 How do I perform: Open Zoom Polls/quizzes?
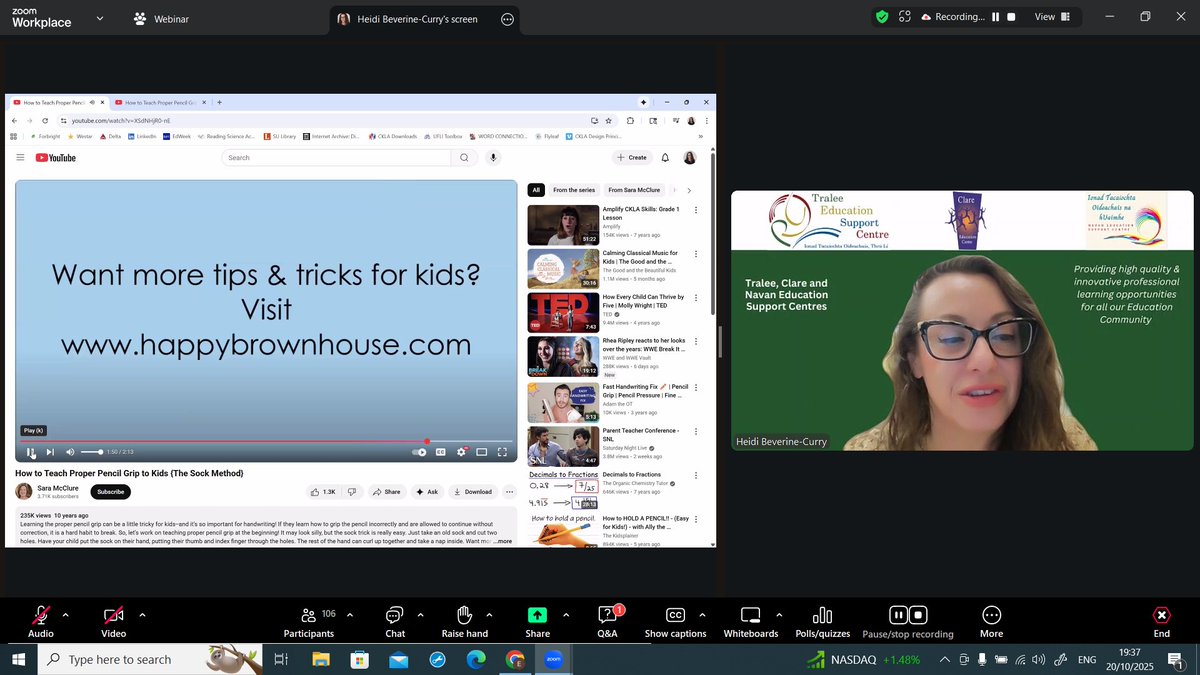tap(823, 621)
